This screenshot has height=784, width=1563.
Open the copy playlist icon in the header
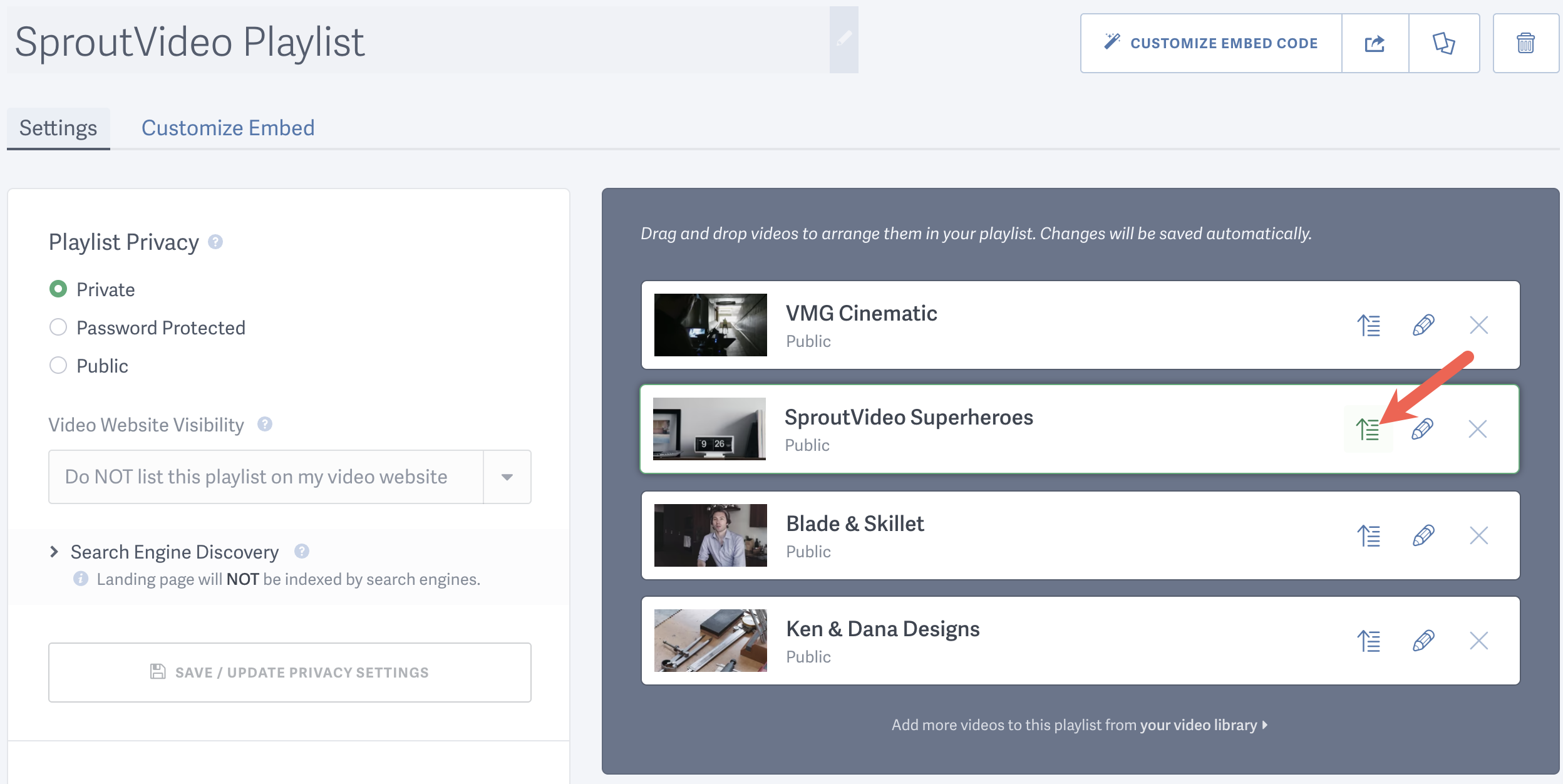coord(1445,43)
